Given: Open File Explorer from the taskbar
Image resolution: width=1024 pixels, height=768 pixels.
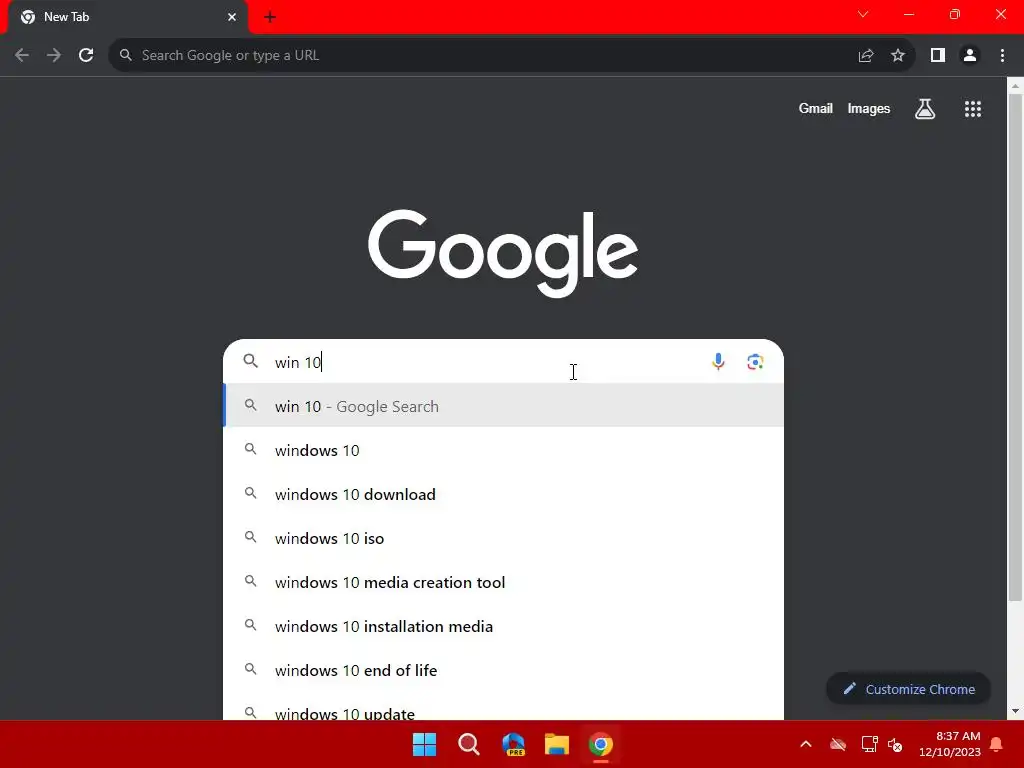Looking at the screenshot, I should pyautogui.click(x=557, y=744).
